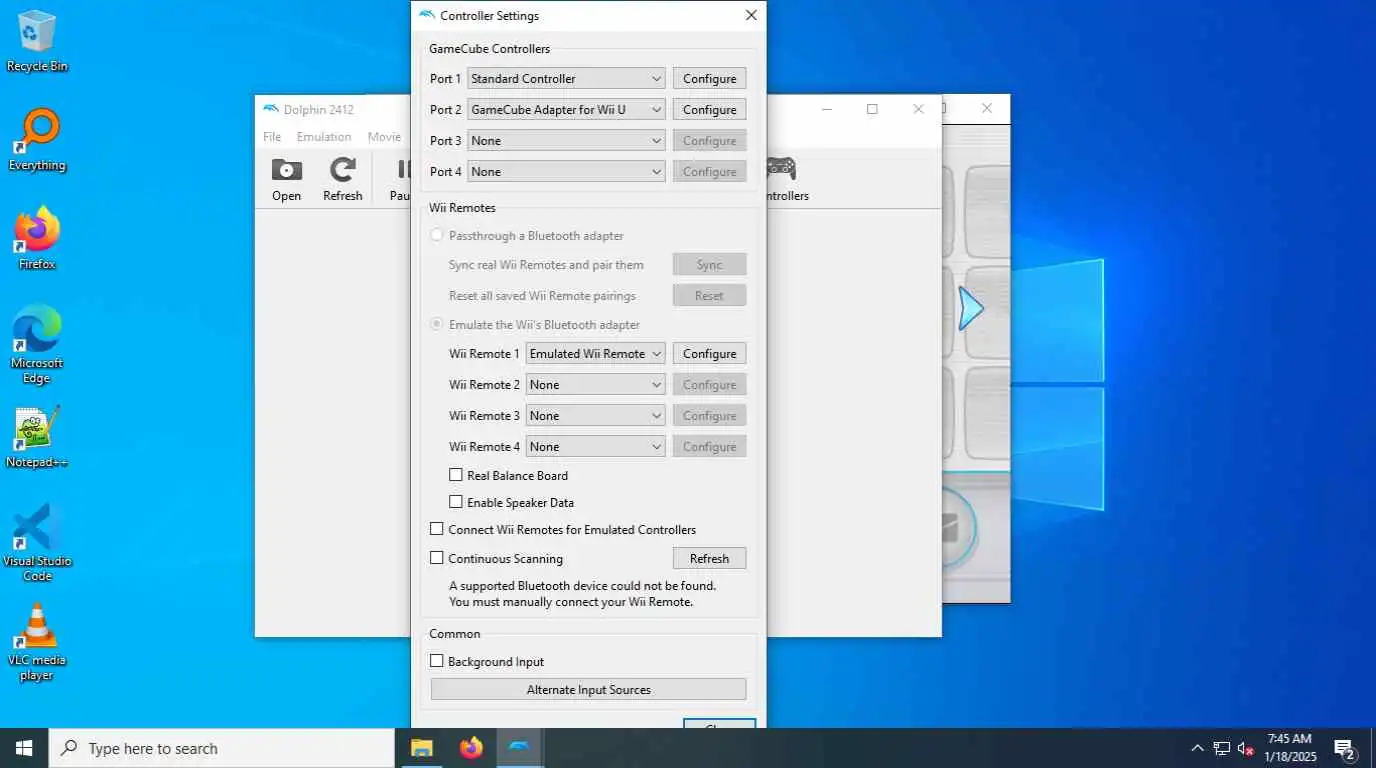Open File Explorer from the taskbar
The image size is (1376, 768).
[x=422, y=748]
